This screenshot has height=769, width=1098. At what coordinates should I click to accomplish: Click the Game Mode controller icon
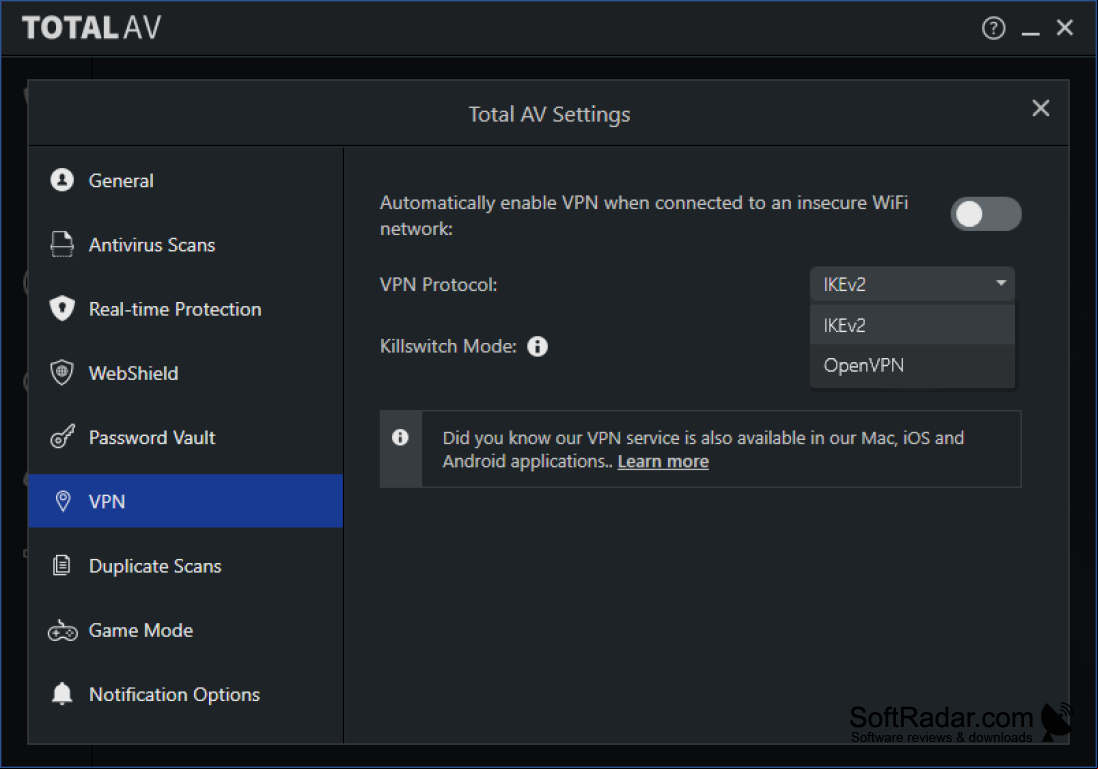pyautogui.click(x=62, y=630)
